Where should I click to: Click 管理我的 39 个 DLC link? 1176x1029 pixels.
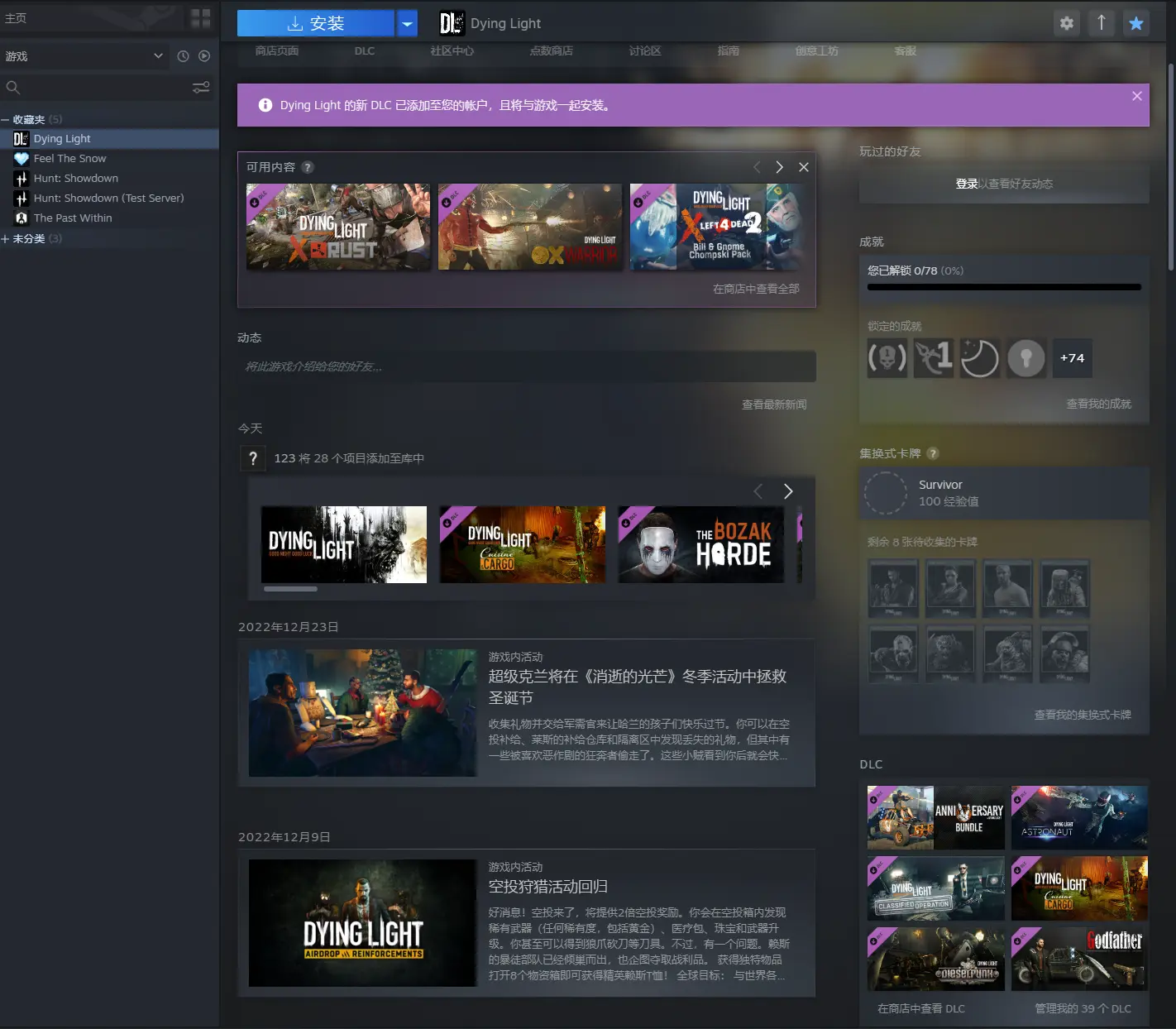pyautogui.click(x=1083, y=1008)
